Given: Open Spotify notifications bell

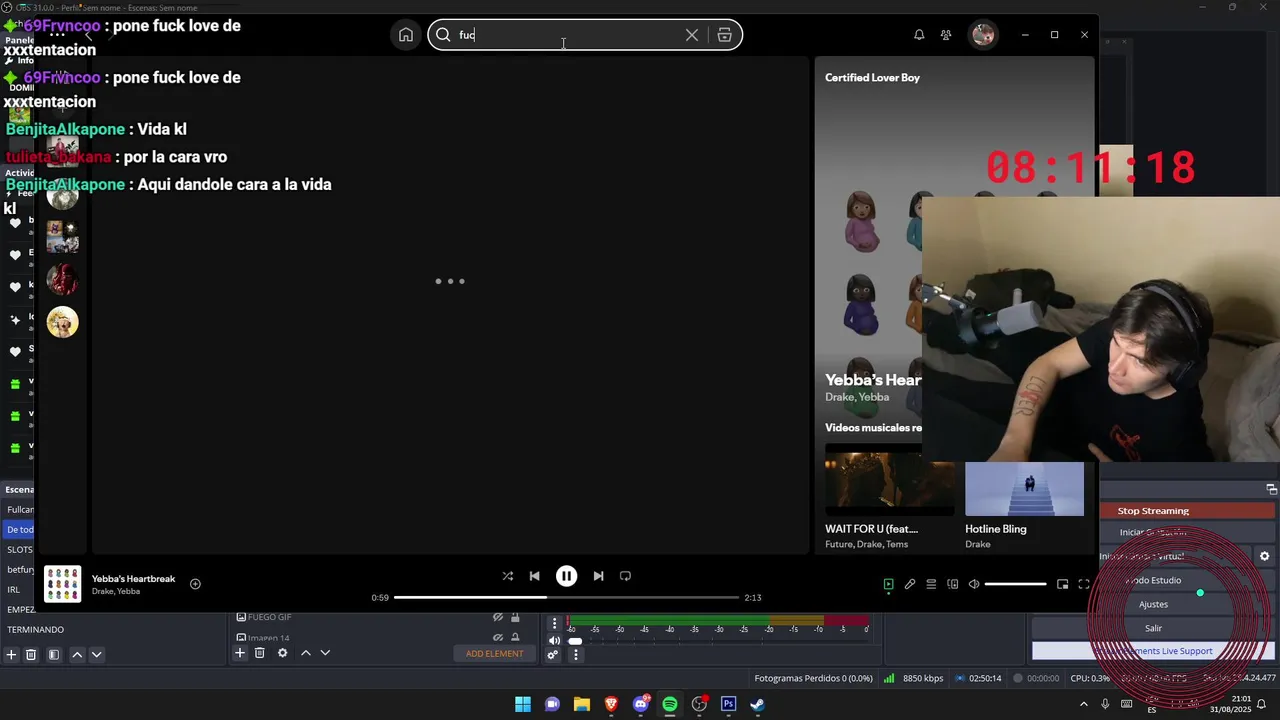Looking at the screenshot, I should pos(919,35).
